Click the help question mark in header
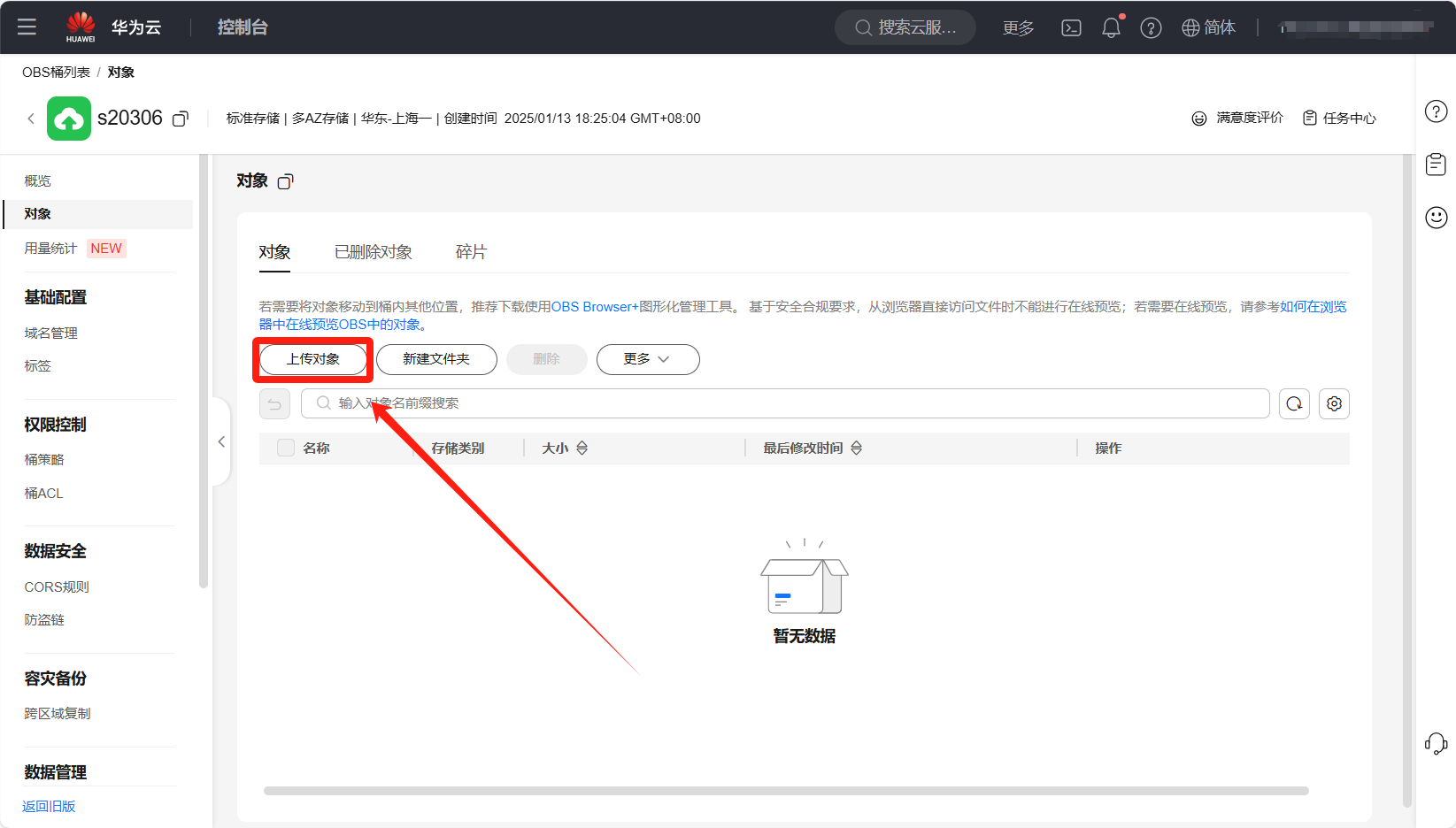The width and height of the screenshot is (1456, 828). pyautogui.click(x=1151, y=27)
